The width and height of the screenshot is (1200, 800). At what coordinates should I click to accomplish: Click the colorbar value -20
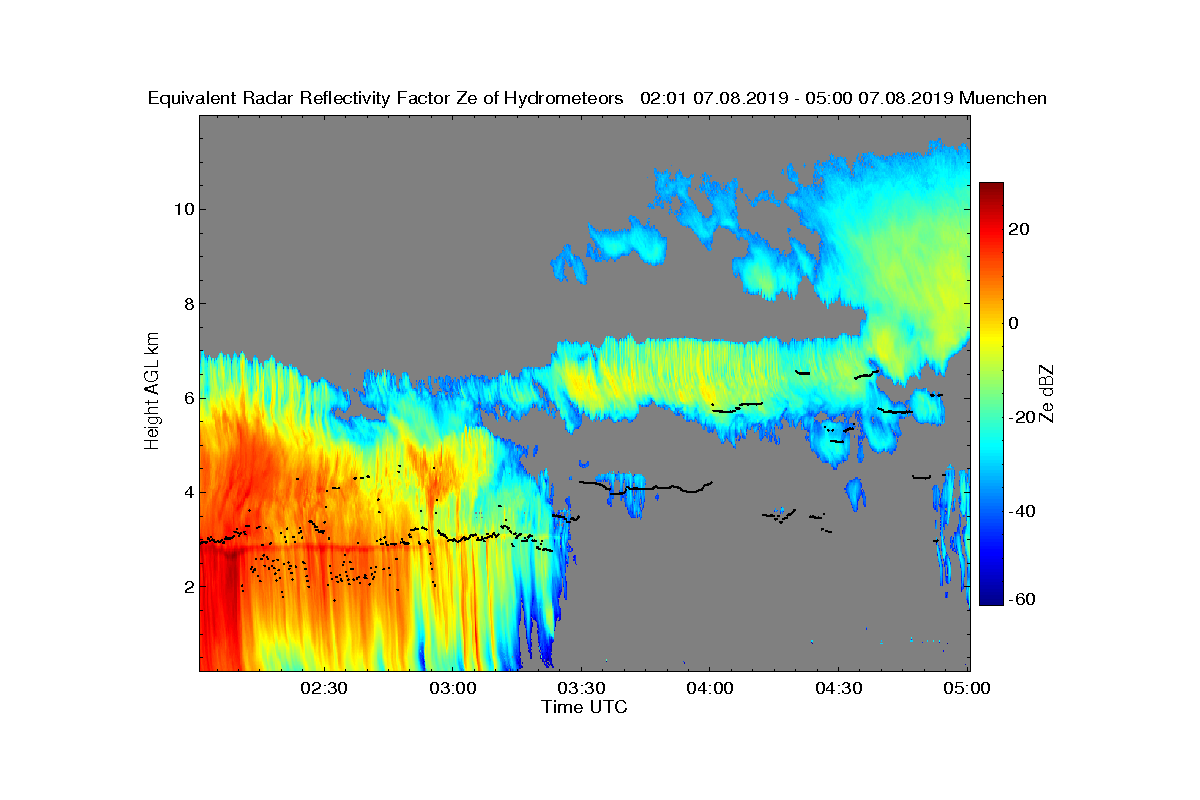1022,417
